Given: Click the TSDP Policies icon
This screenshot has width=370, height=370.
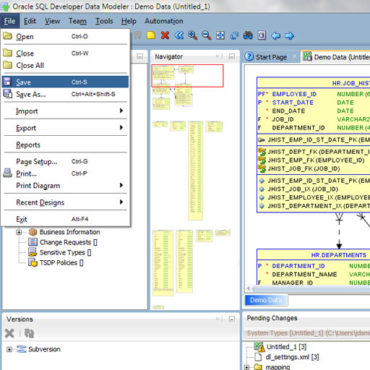Looking at the screenshot, I should (33, 262).
